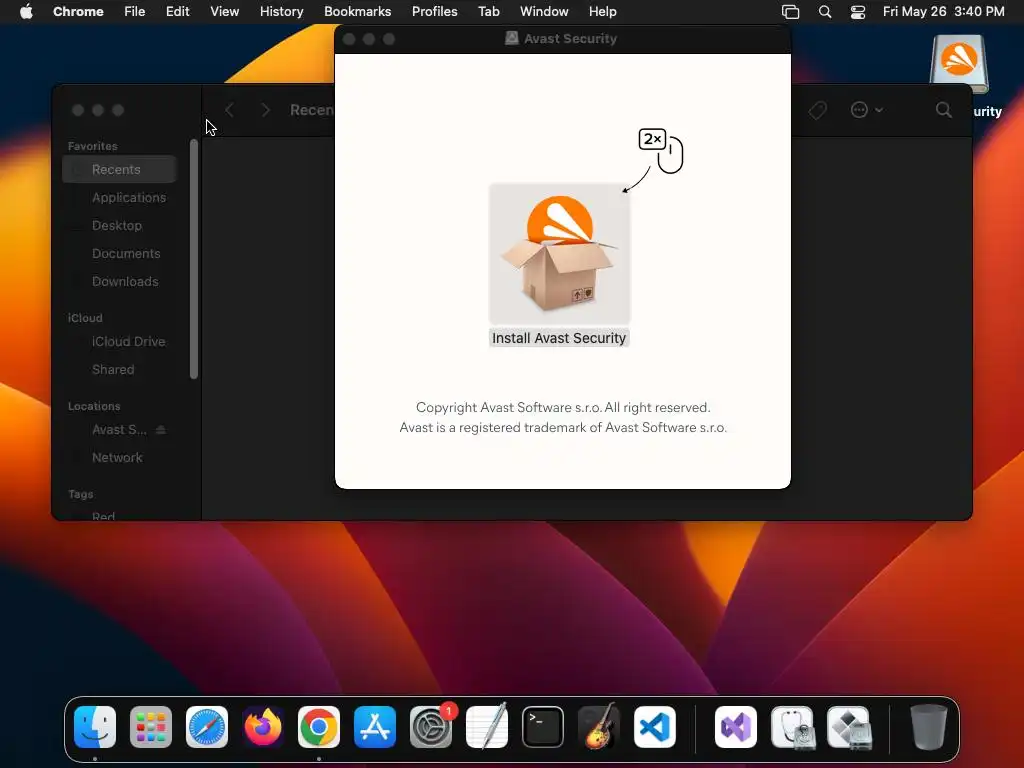Open Finder from the Dock
This screenshot has width=1024, height=768.
pos(95,727)
